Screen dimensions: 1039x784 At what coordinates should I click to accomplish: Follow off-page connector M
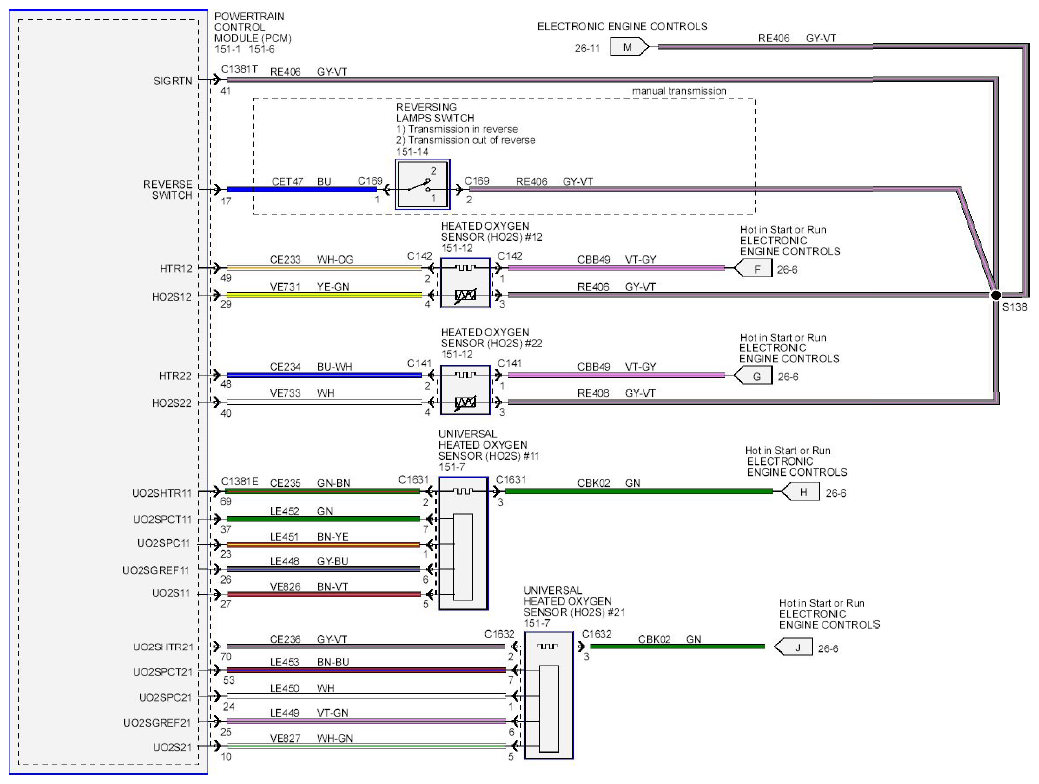coord(629,47)
